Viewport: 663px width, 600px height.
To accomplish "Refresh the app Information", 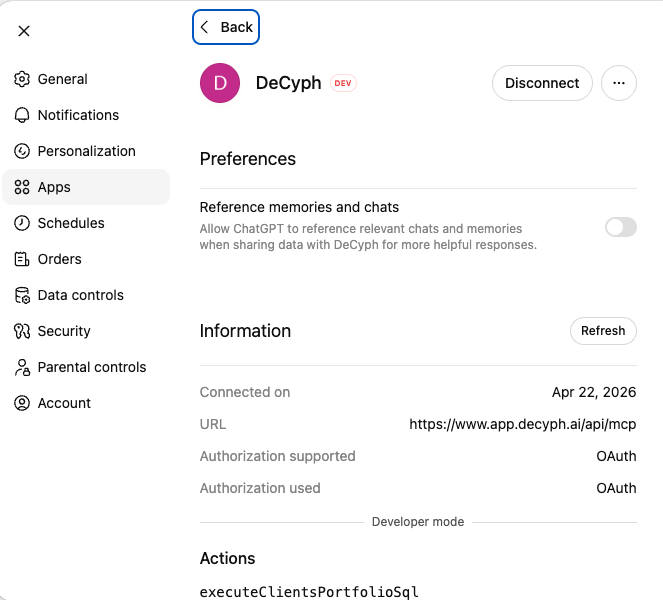I will point(603,331).
